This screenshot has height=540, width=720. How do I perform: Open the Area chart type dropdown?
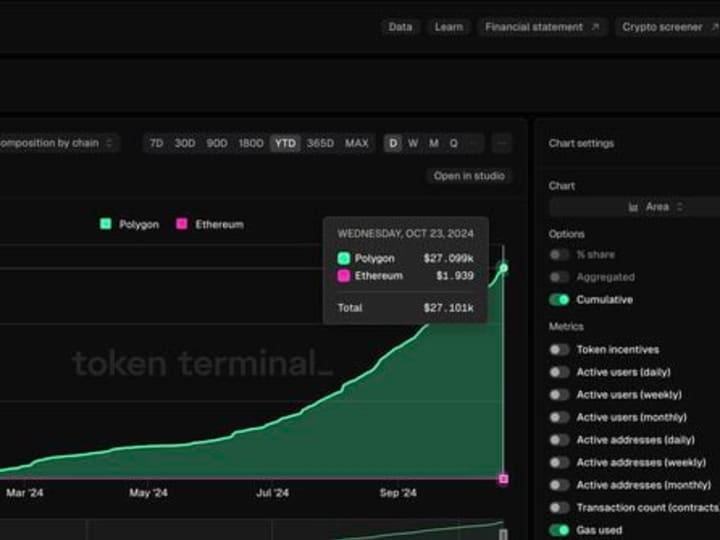[635, 207]
